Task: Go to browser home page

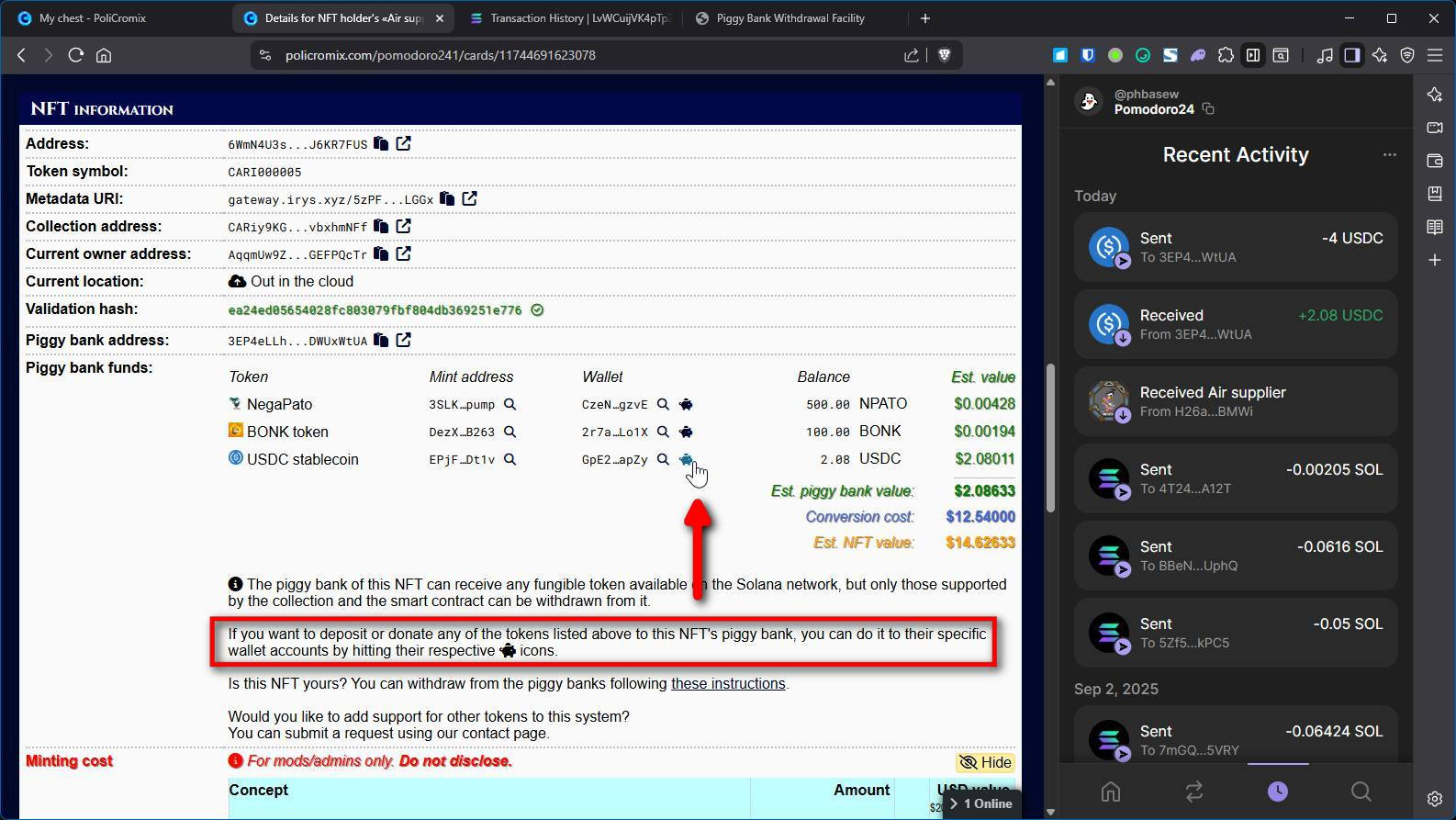Action: (x=104, y=55)
